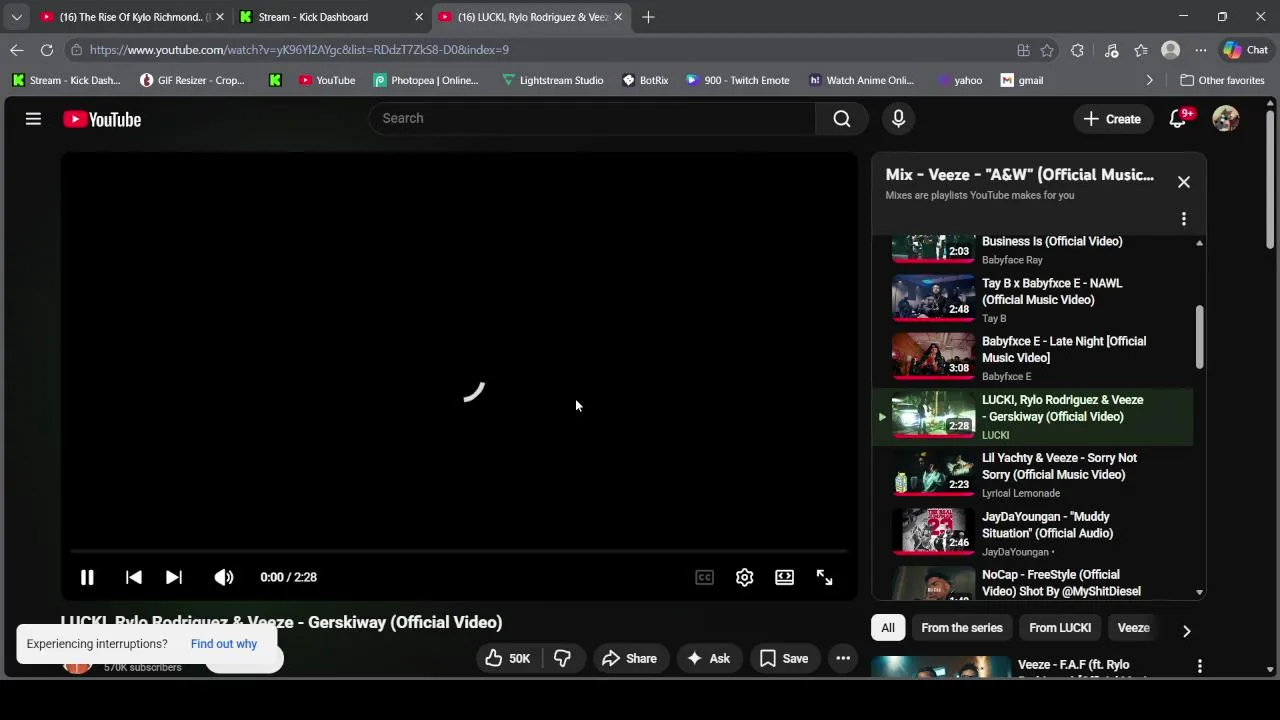The image size is (1280, 720).
Task: Open the Create menu
Action: point(1112,119)
